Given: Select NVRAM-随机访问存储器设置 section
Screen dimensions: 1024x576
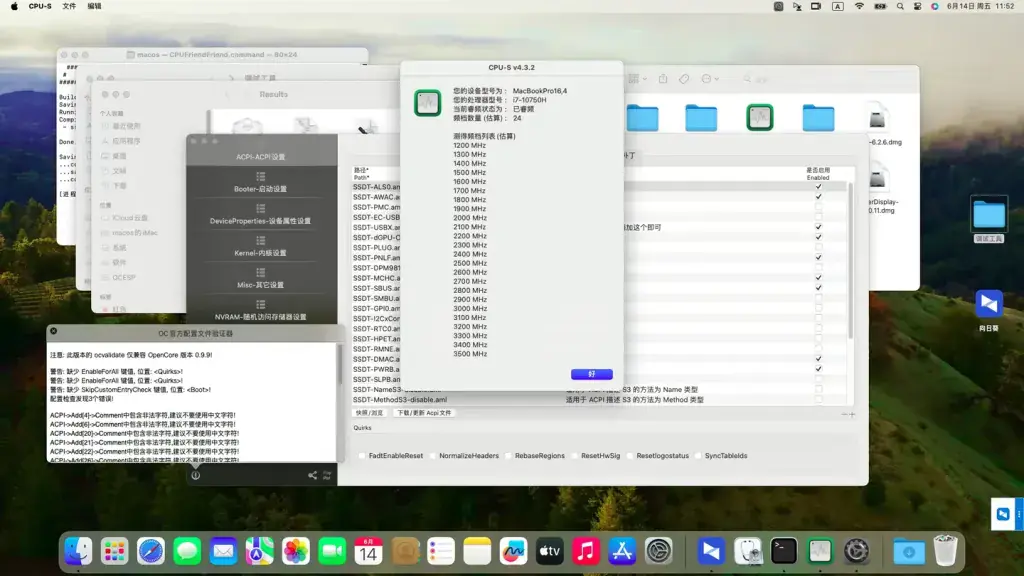Looking at the screenshot, I should [x=261, y=311].
